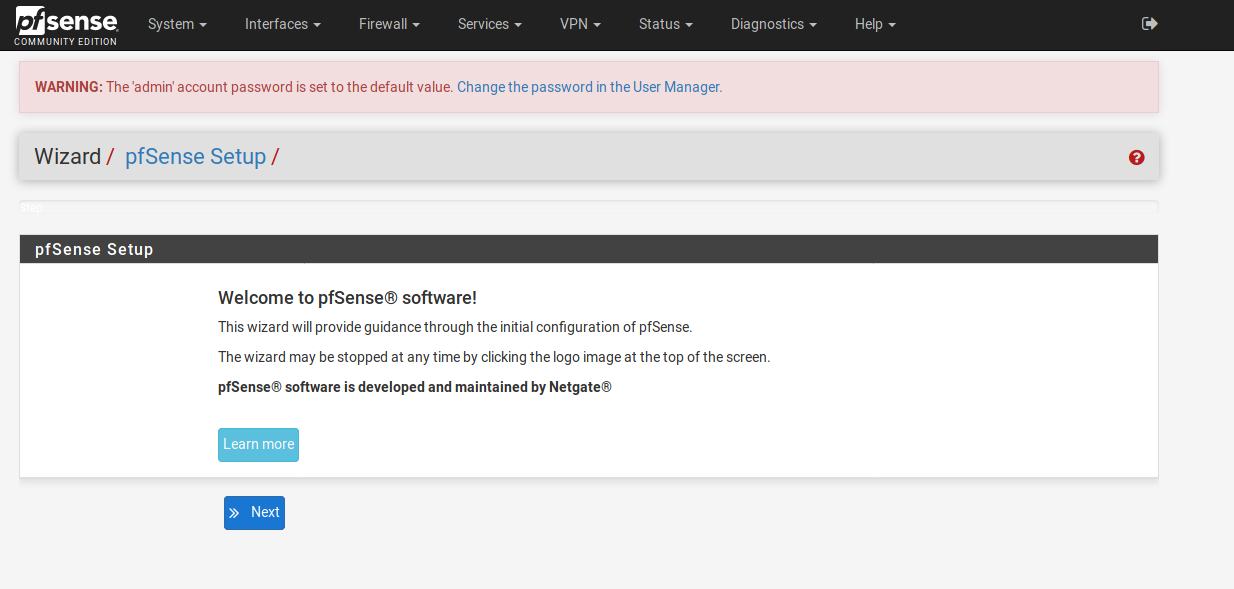Click the Learn more button
1234x589 pixels.
258,445
